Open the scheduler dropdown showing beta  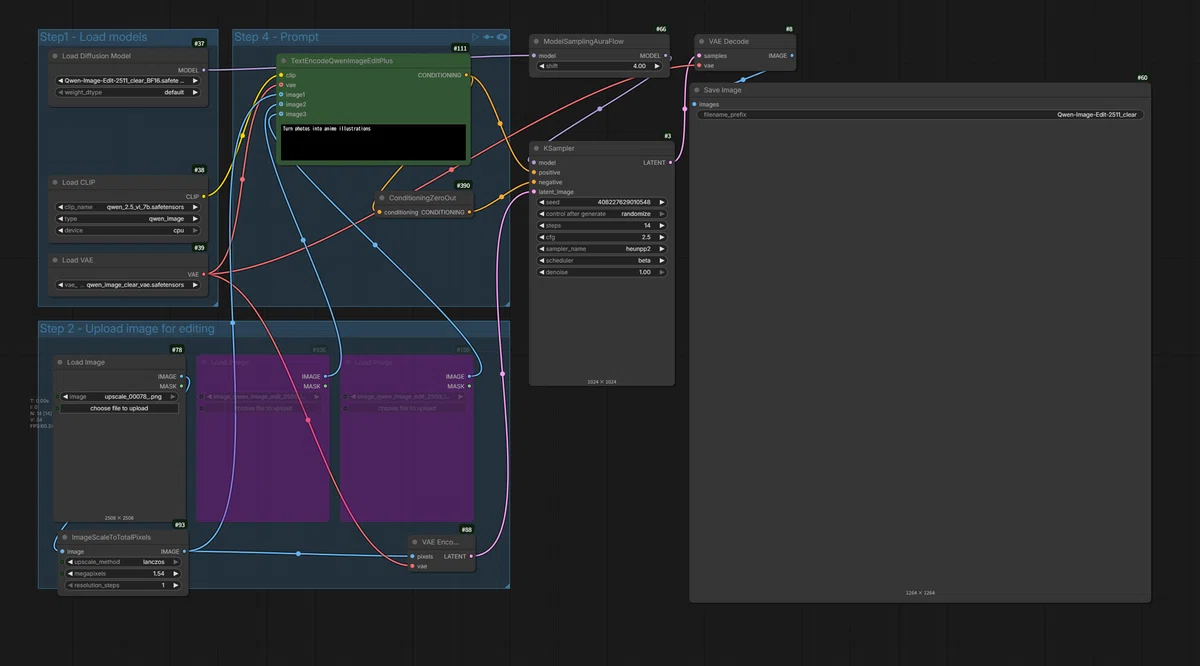[x=602, y=260]
